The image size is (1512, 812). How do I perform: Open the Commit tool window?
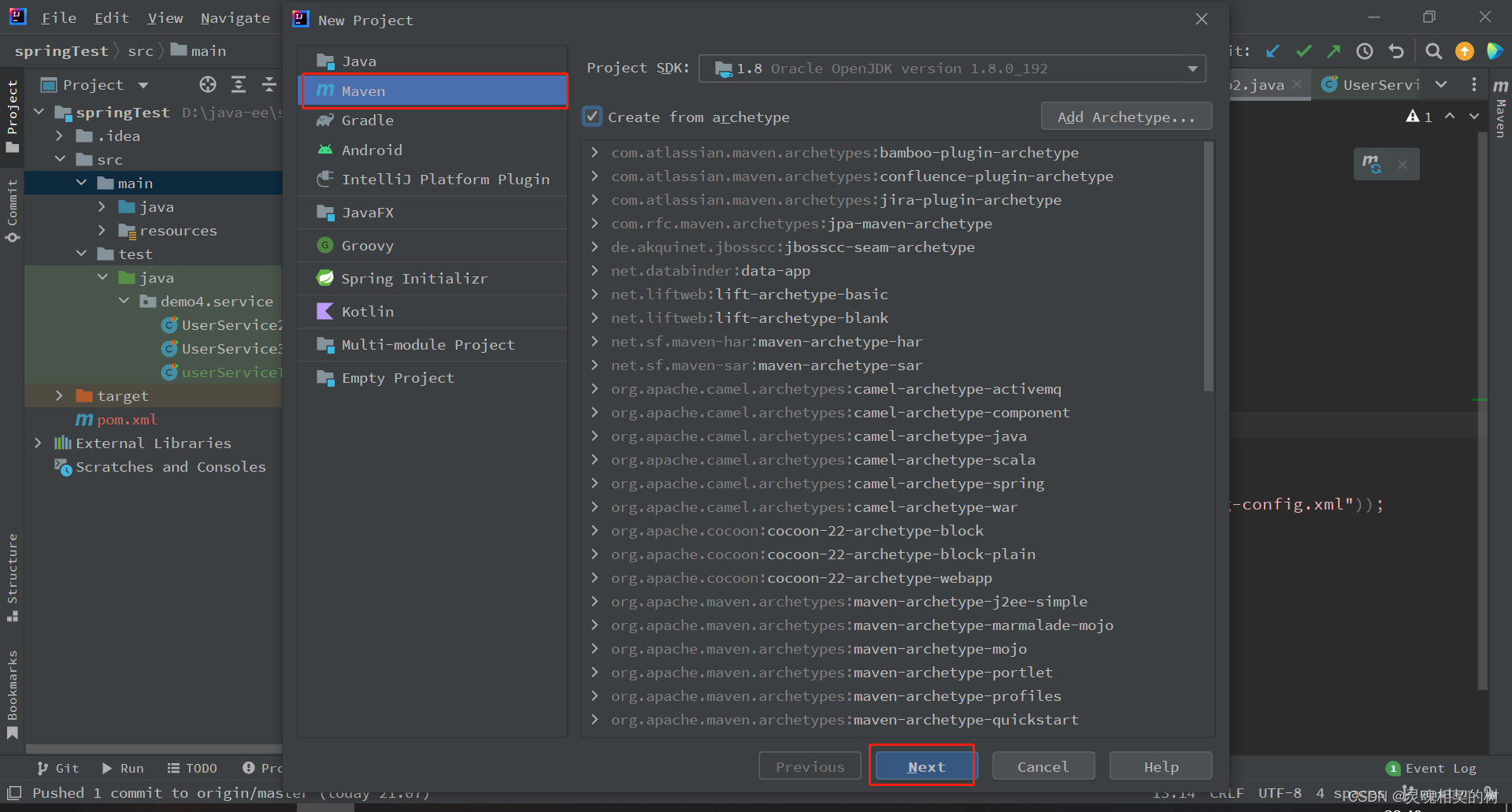coord(12,210)
